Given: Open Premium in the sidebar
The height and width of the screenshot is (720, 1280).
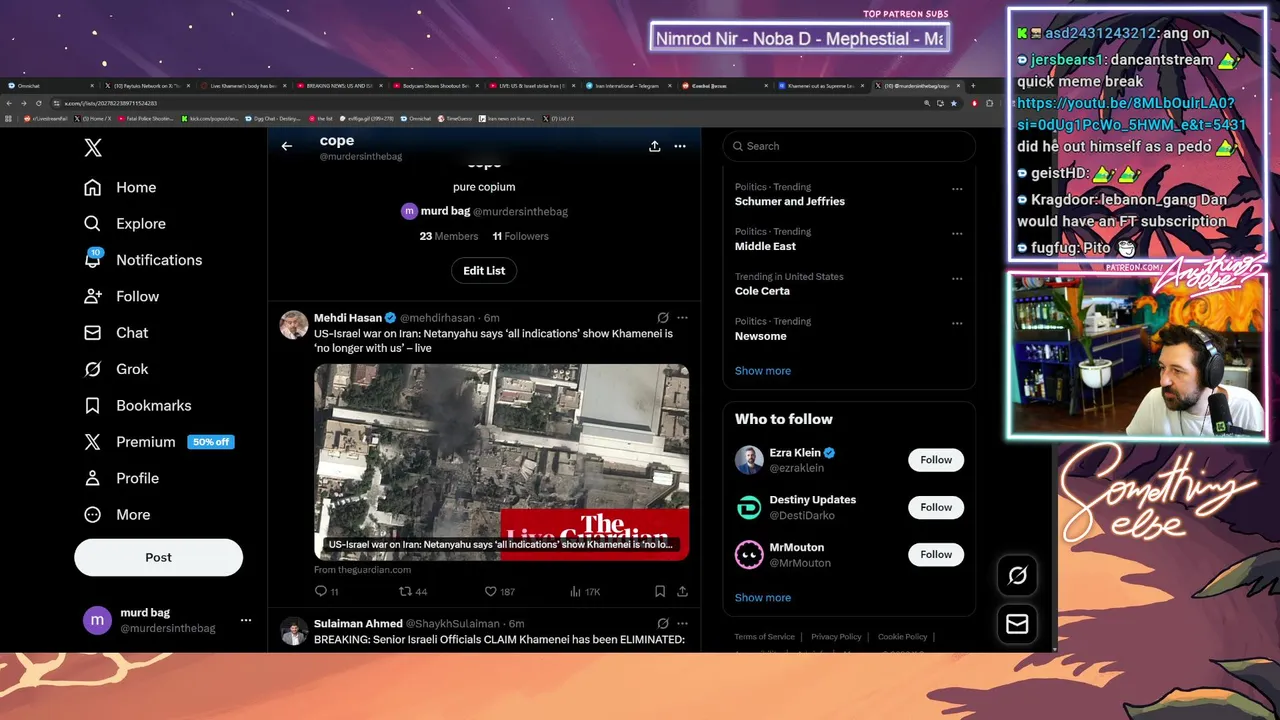Looking at the screenshot, I should [158, 442].
